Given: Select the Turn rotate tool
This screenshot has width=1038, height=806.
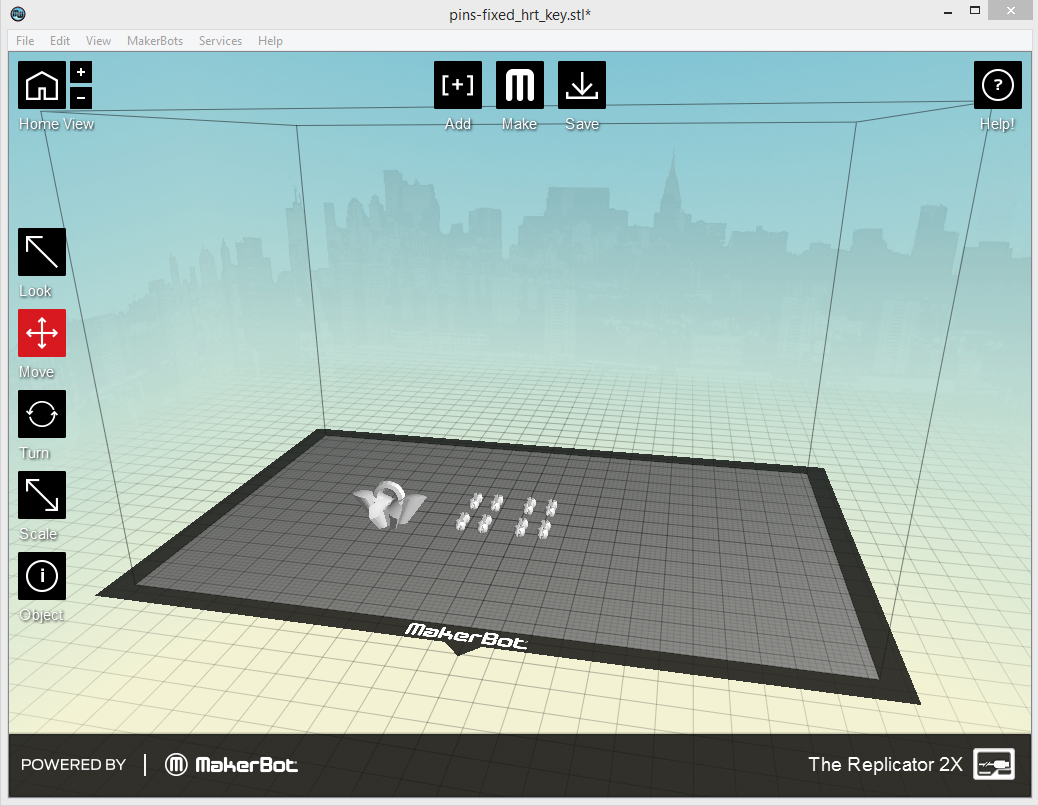Looking at the screenshot, I should click(x=42, y=414).
